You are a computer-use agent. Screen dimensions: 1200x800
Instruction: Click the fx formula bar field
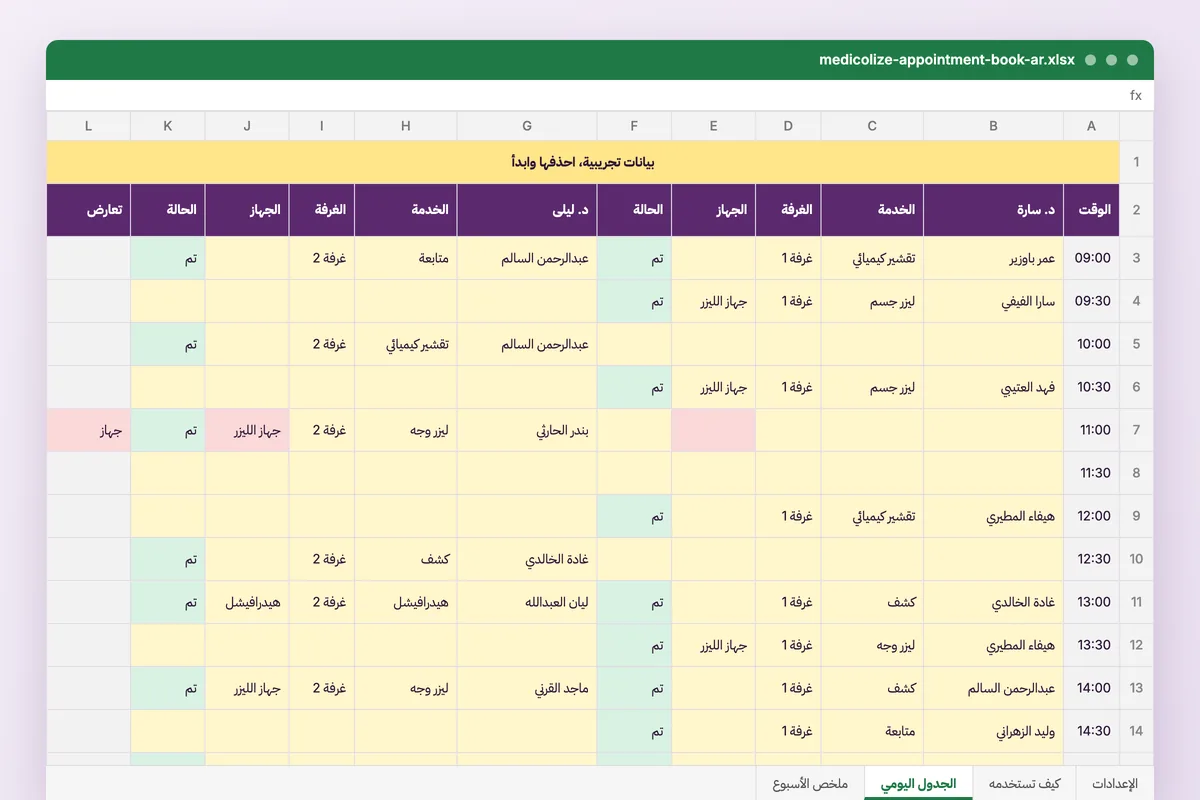(x=600, y=96)
